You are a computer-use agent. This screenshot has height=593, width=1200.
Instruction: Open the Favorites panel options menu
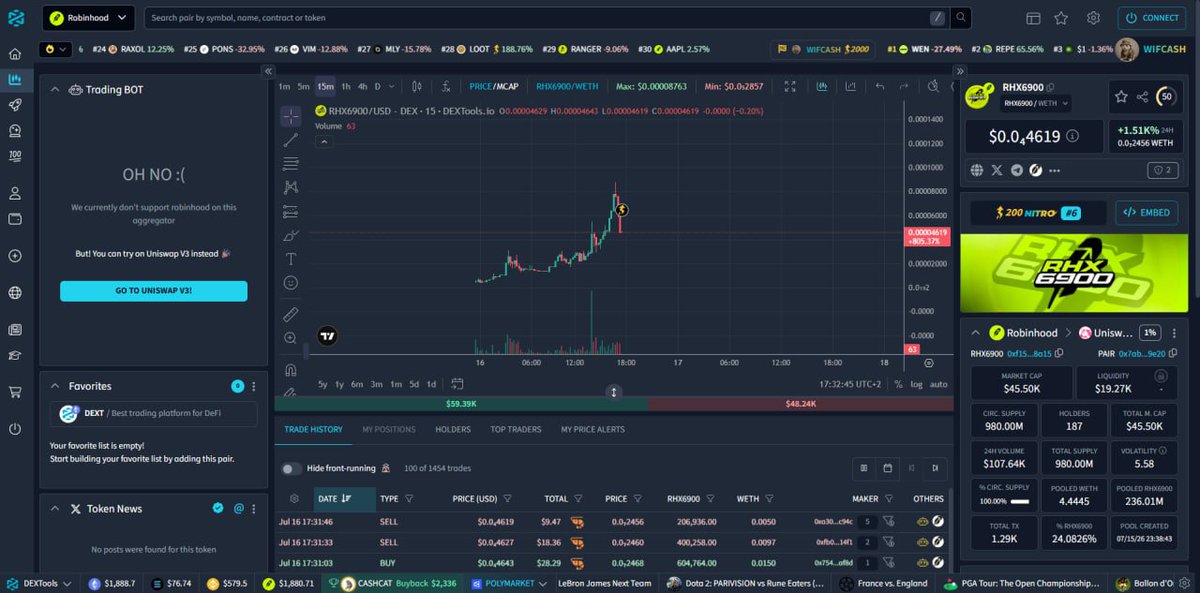click(253, 386)
